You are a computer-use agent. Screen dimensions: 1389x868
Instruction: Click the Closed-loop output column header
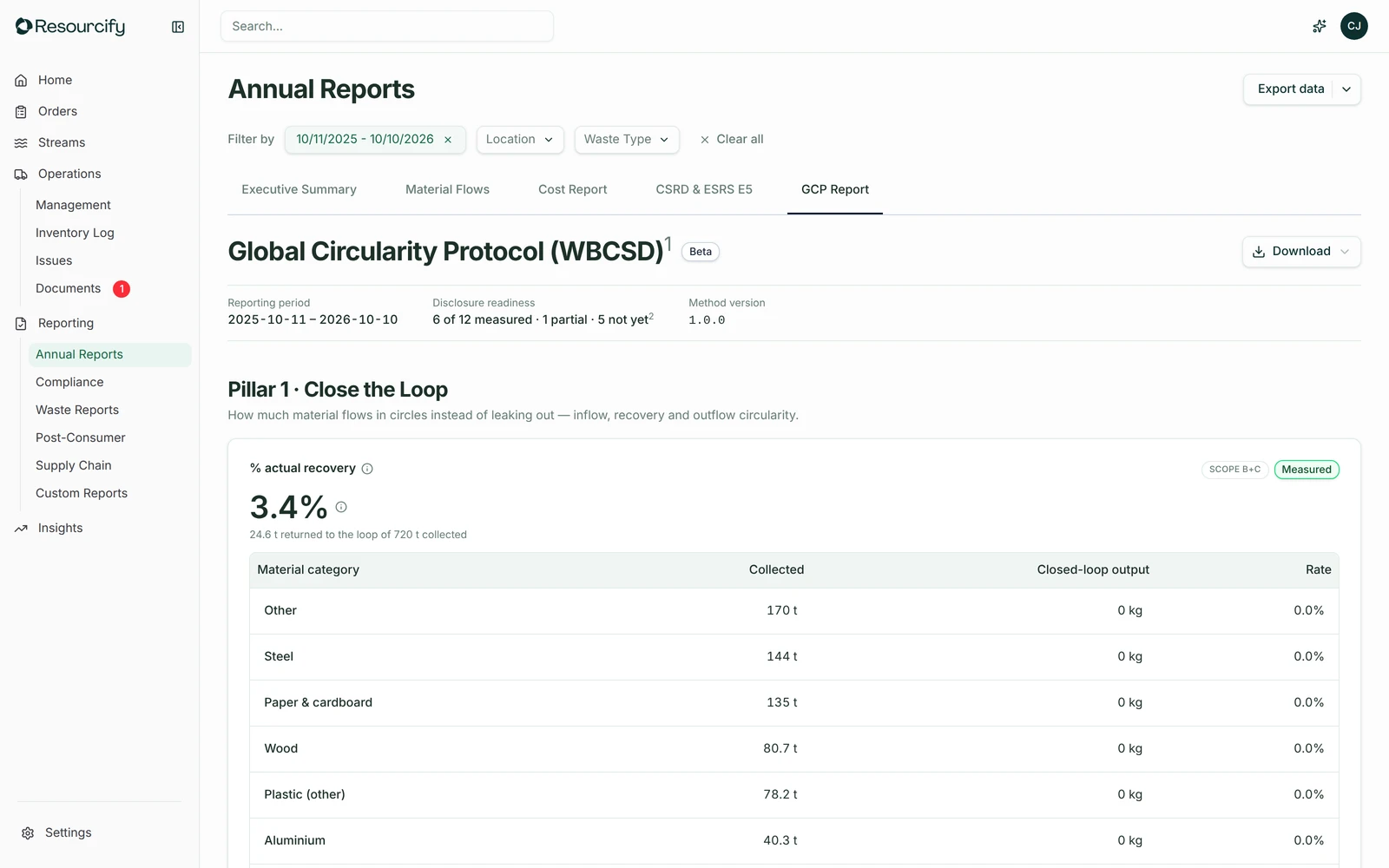coord(1093,570)
